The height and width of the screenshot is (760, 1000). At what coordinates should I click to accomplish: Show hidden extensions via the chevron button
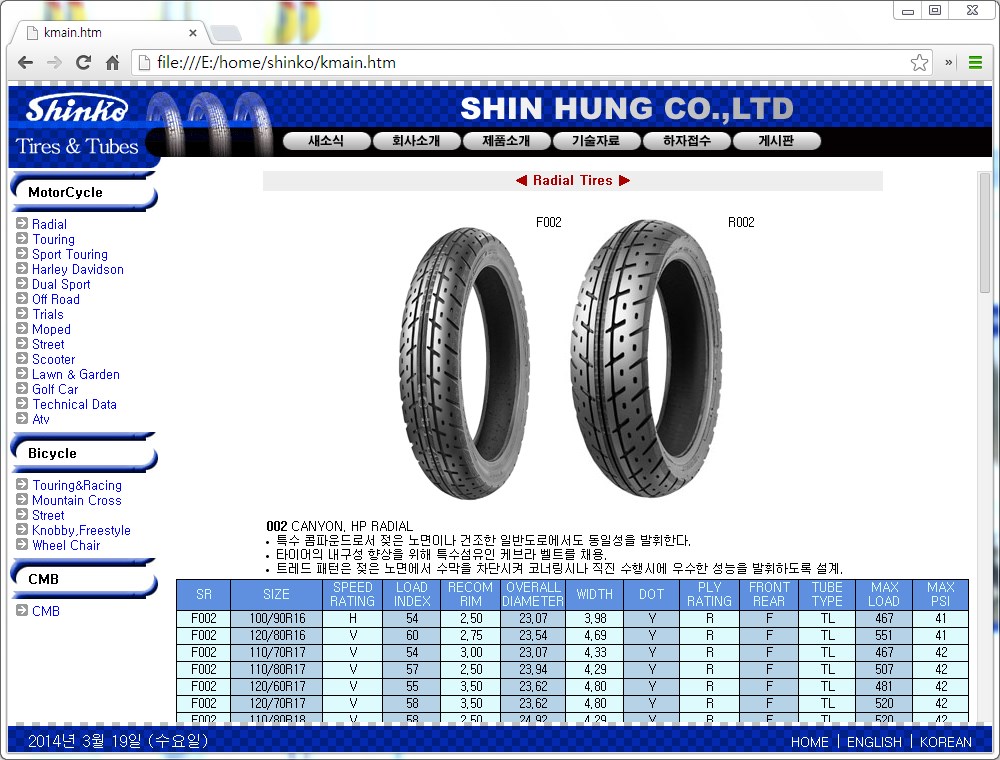pos(949,62)
